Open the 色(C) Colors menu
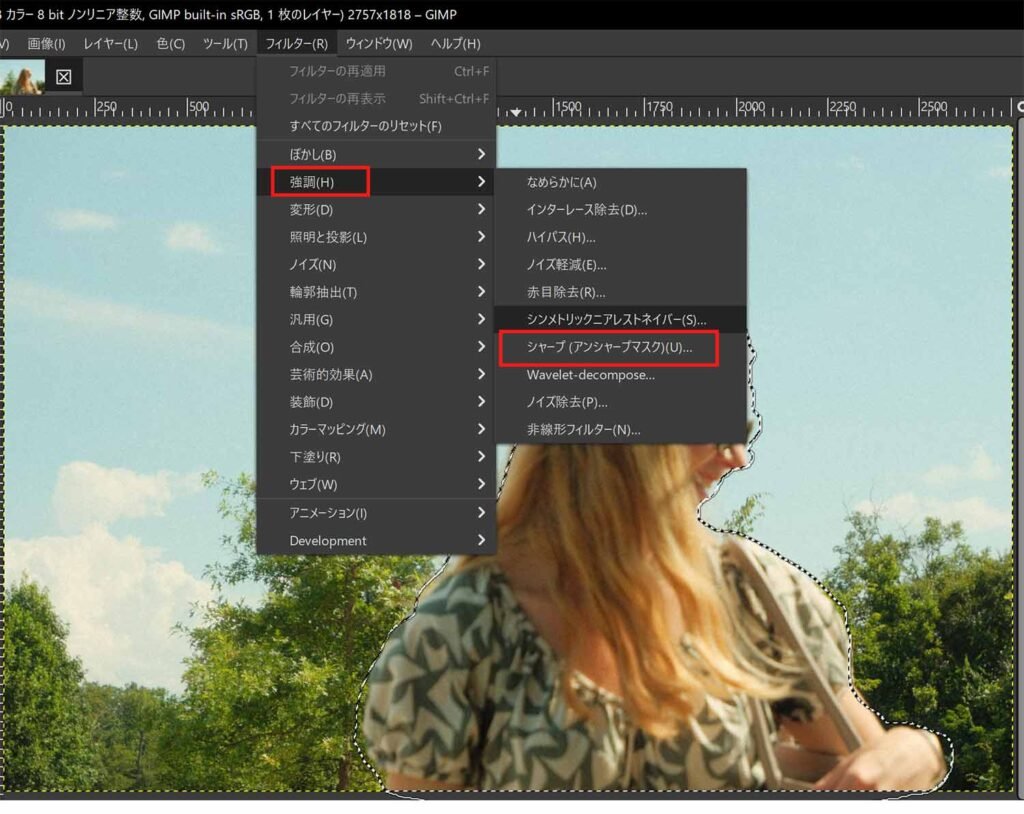The image size is (1024, 814). click(171, 43)
